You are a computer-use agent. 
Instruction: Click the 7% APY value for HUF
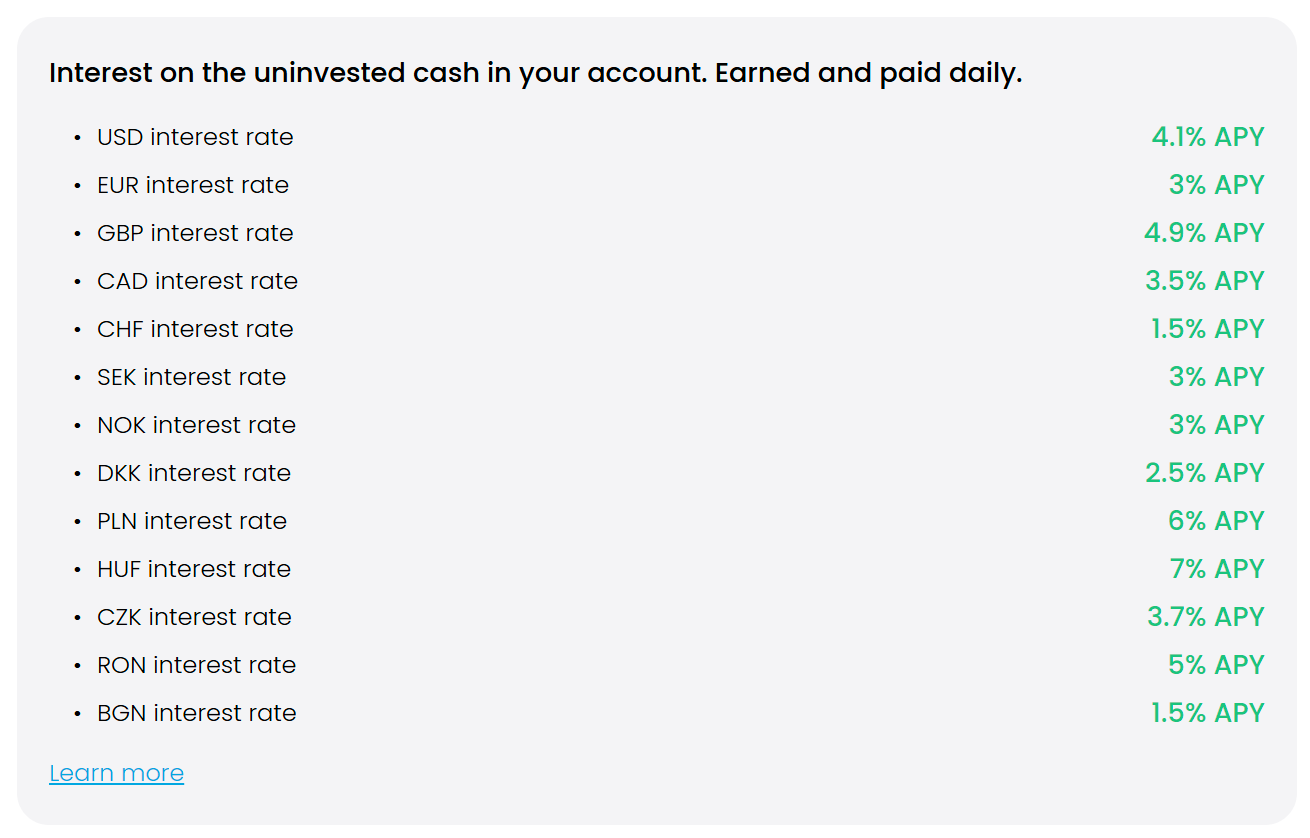(x=1217, y=569)
